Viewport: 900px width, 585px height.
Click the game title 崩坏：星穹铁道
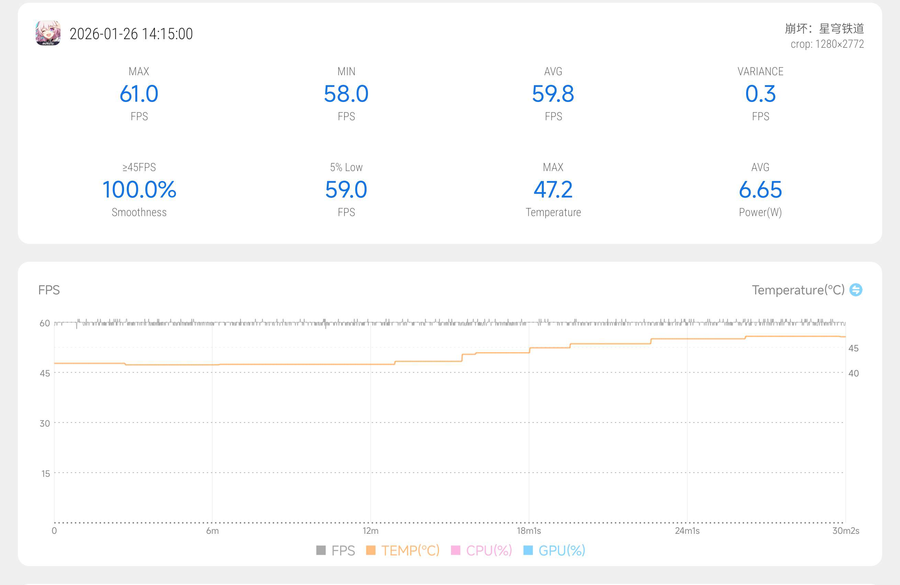(x=824, y=28)
